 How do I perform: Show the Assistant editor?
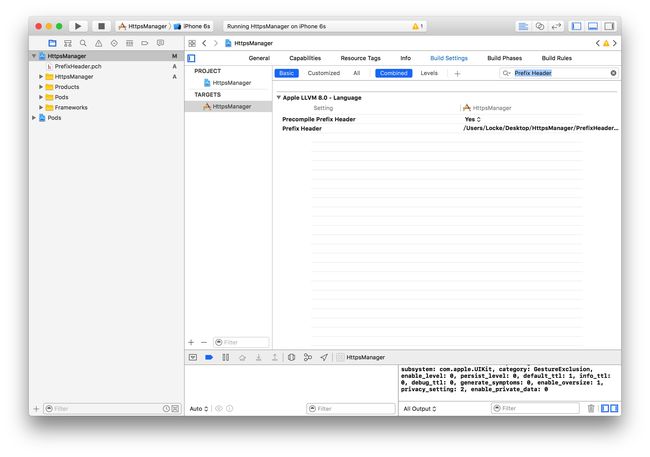pyautogui.click(x=540, y=26)
